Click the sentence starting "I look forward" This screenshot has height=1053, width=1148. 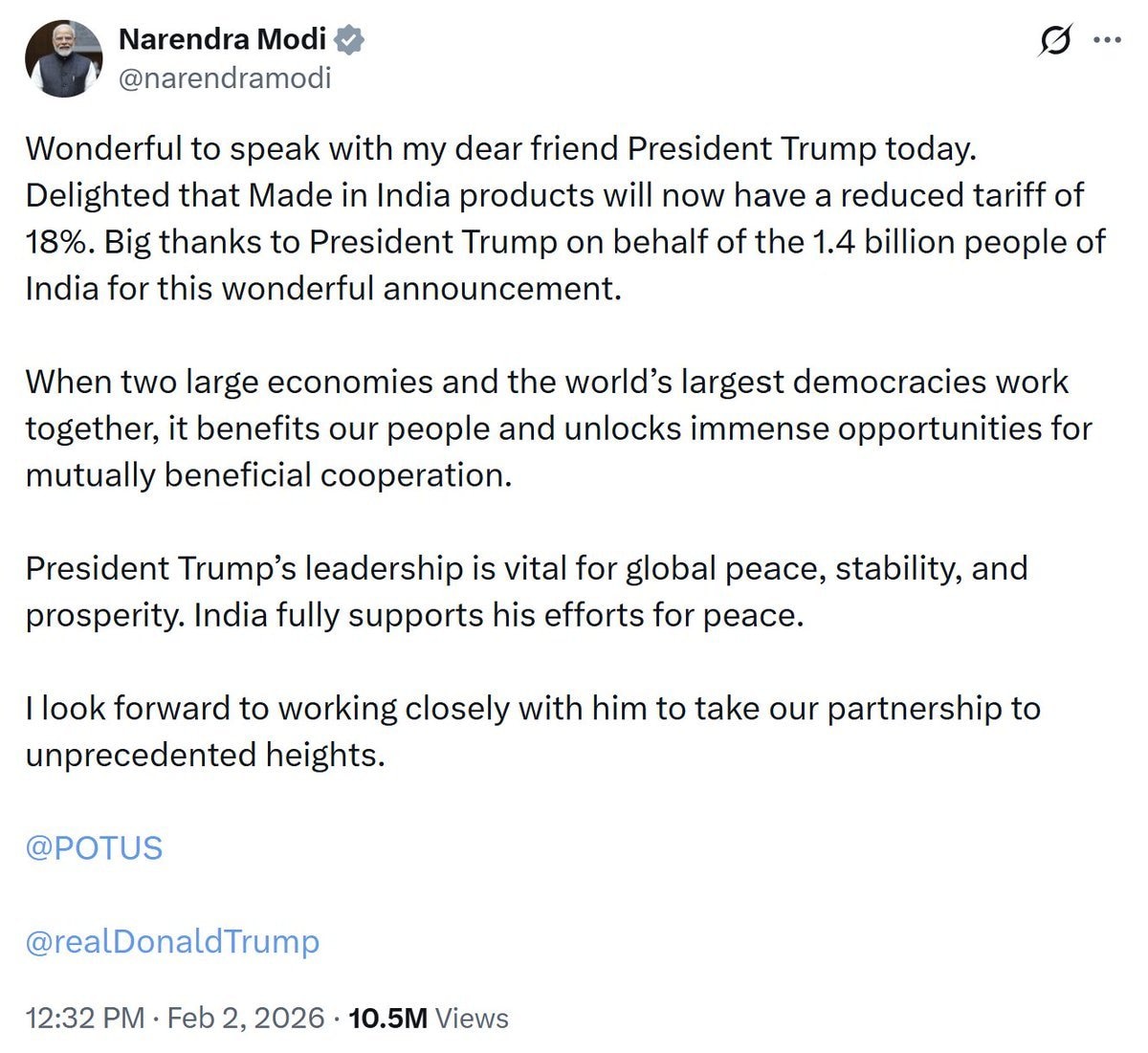click(532, 709)
